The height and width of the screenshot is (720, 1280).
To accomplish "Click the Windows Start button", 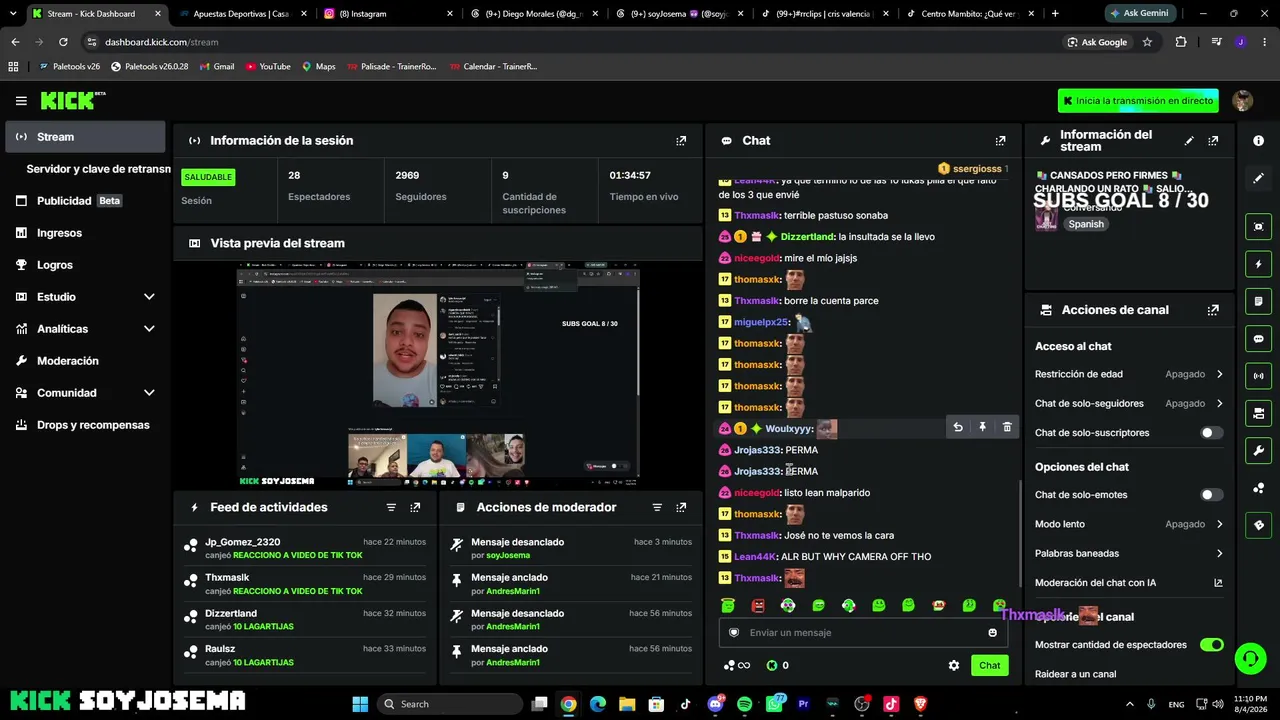I will coord(360,704).
